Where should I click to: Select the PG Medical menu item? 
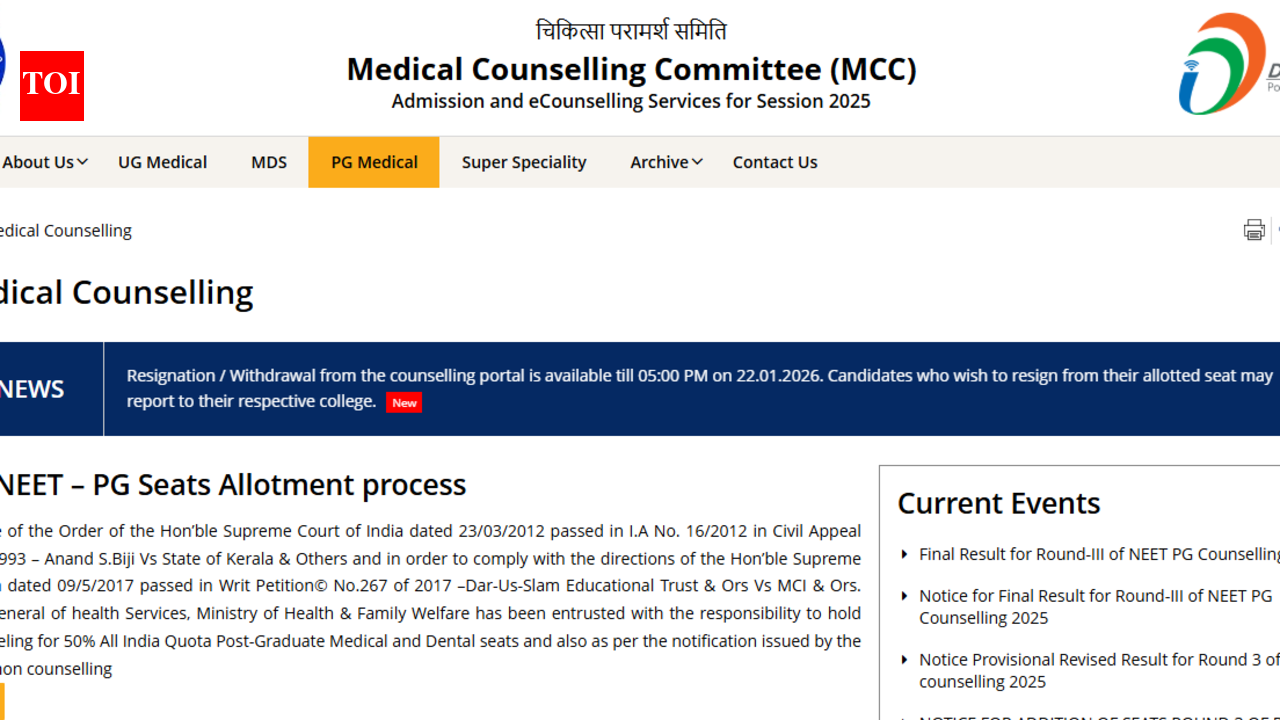tap(374, 162)
